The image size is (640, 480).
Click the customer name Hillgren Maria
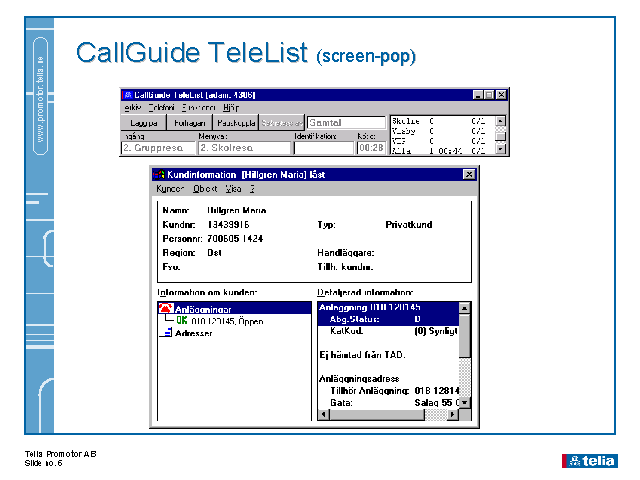coord(236,210)
